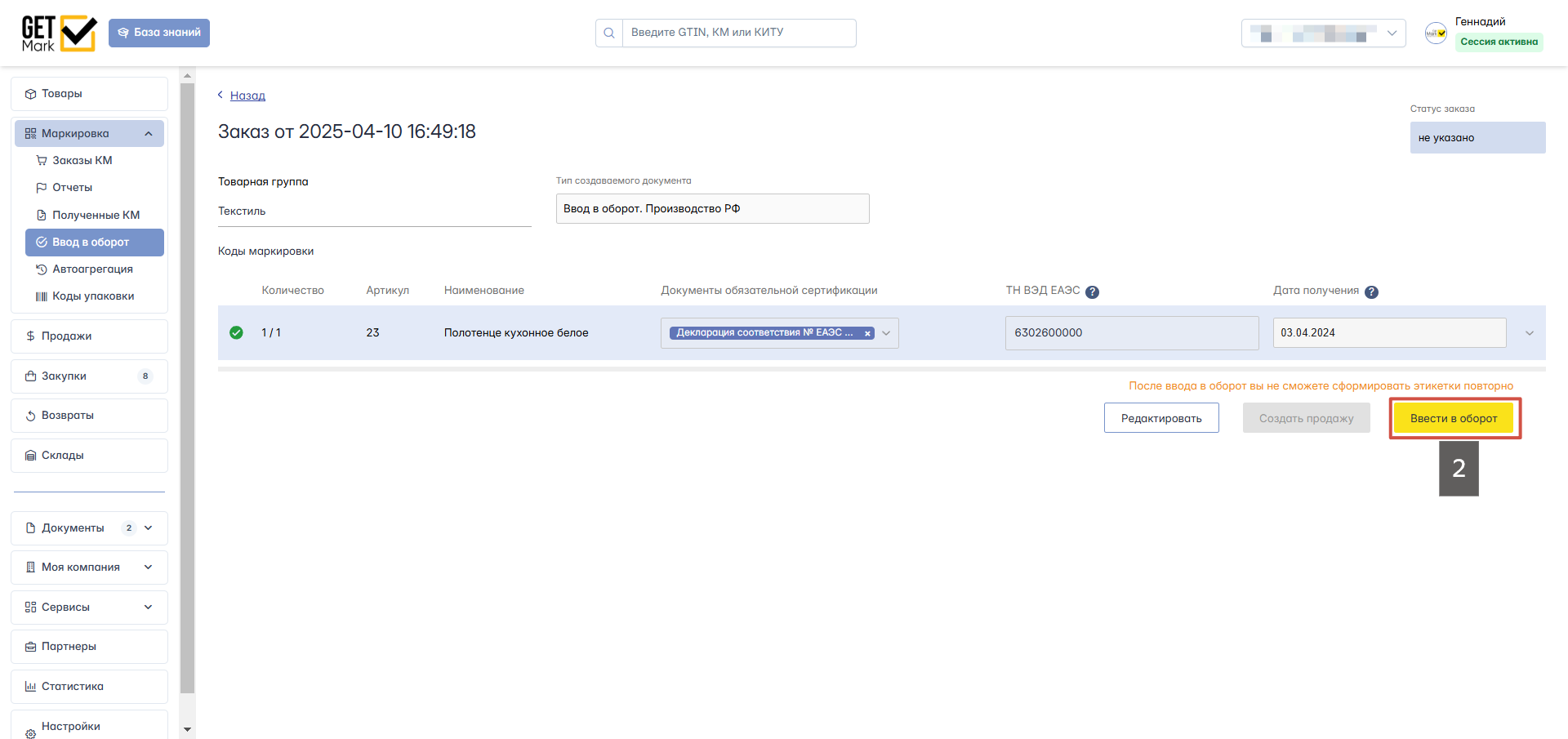Click the document icon beside Полученные КМ

tap(42, 216)
